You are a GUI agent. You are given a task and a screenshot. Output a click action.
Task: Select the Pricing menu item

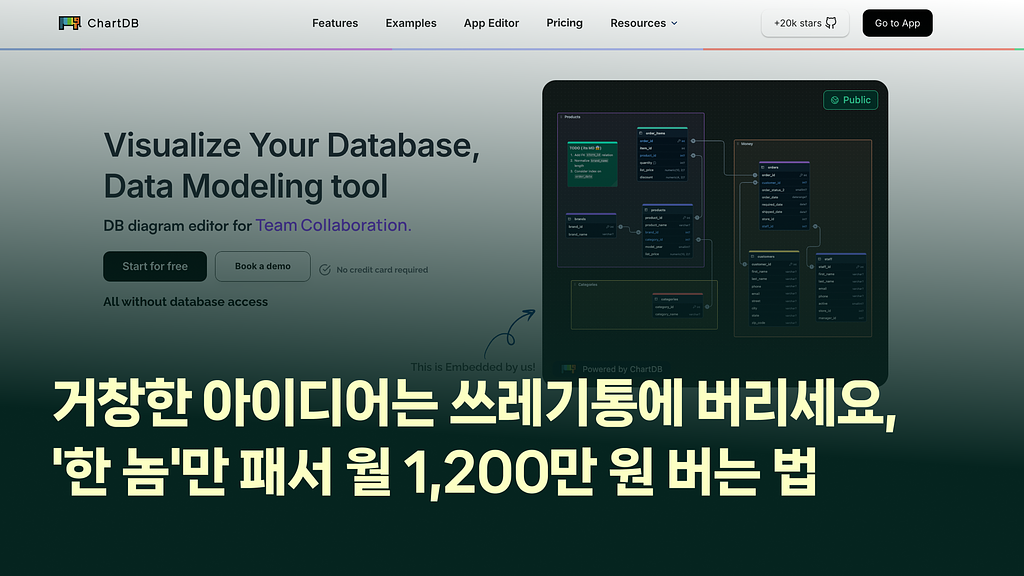click(x=564, y=23)
